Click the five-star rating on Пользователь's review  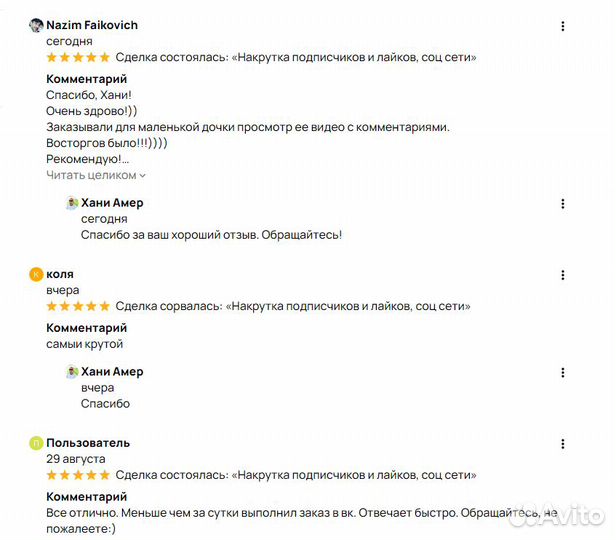pos(78,475)
